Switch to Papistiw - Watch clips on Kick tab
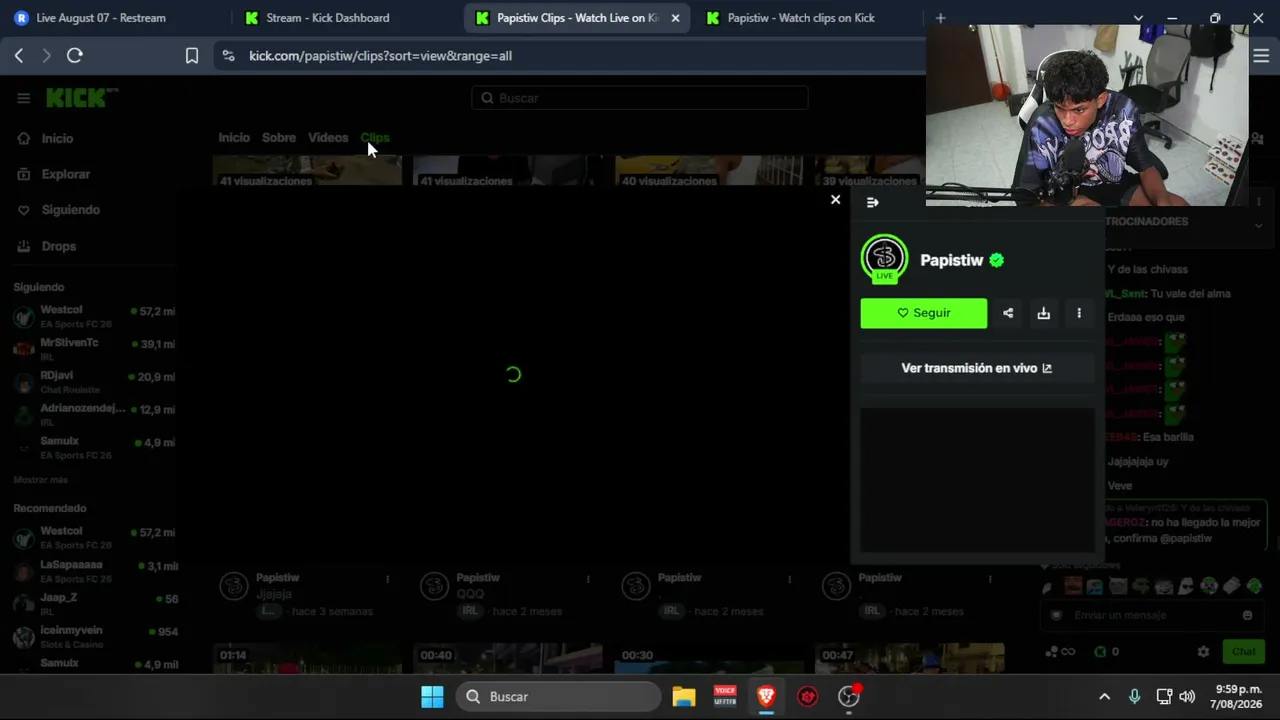 coord(806,18)
